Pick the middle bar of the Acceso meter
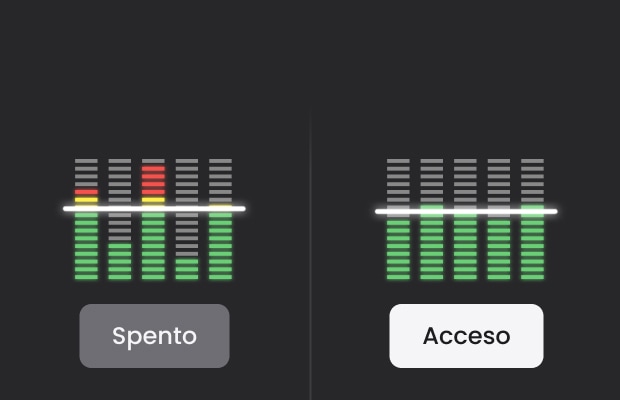 [x=465, y=219]
